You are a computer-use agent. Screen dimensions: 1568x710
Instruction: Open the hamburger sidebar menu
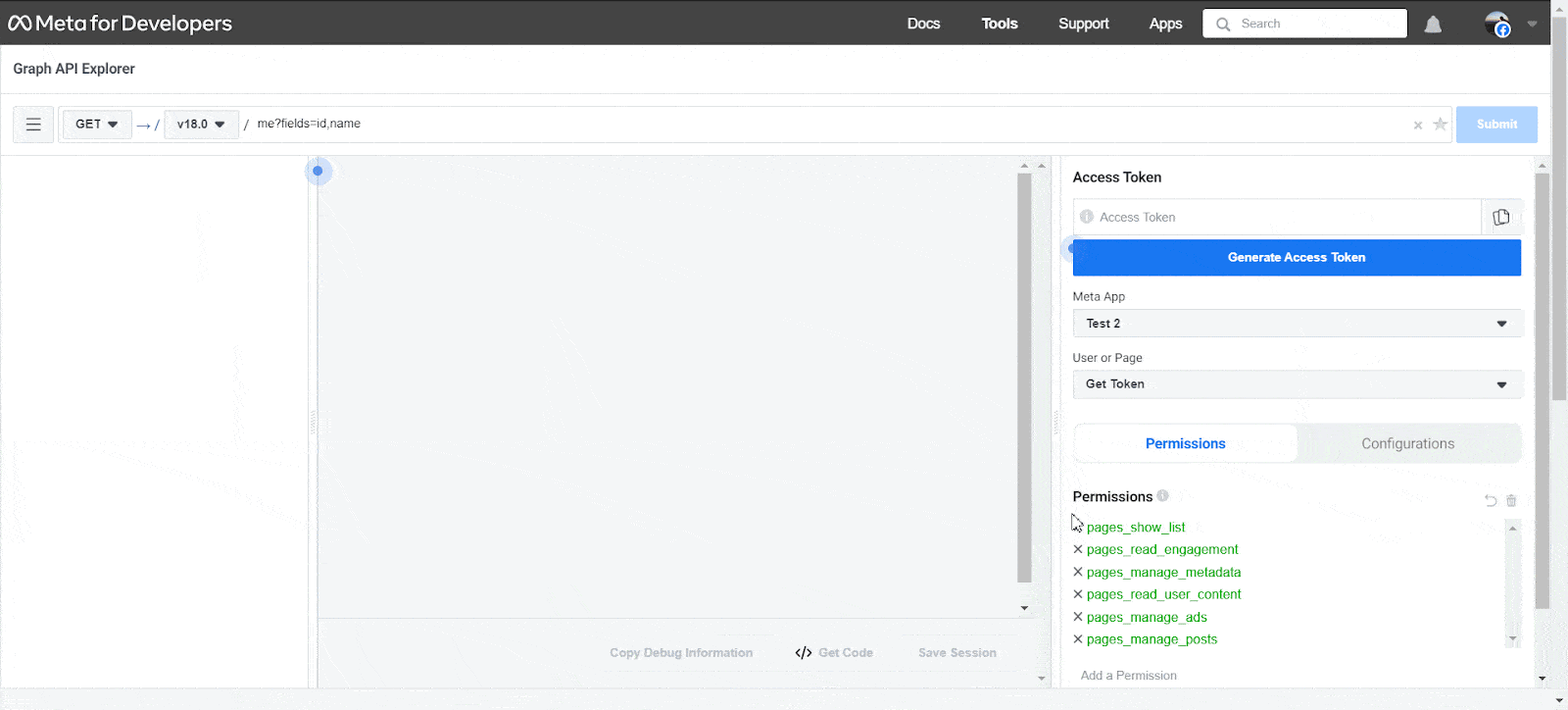(x=33, y=125)
